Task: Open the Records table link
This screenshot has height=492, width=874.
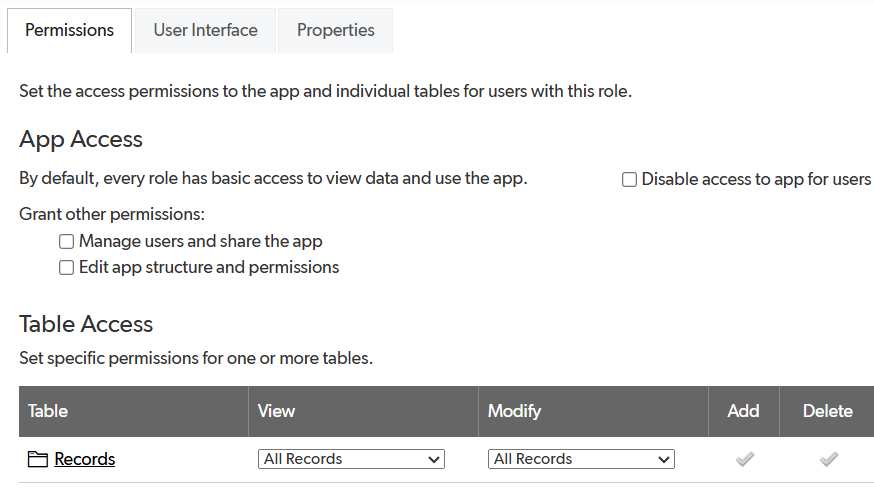Action: pos(85,459)
